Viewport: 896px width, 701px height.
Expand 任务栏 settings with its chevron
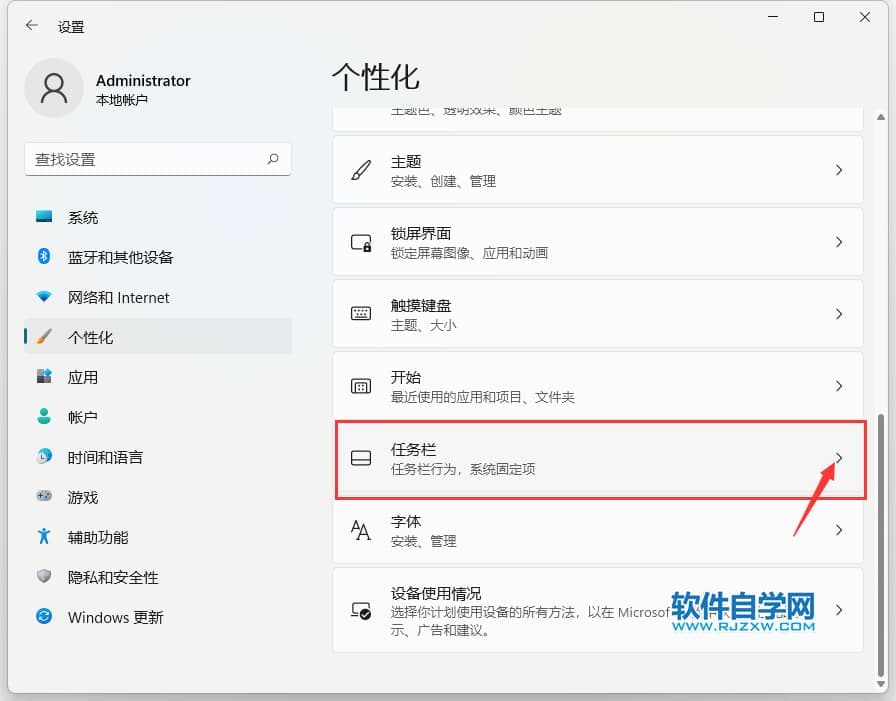click(x=838, y=458)
